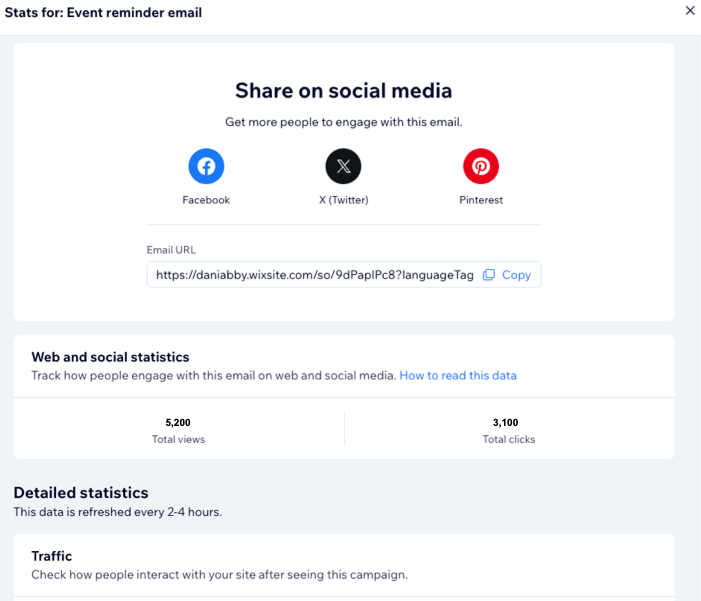
Task: Click the Facebook share icon
Action: pyautogui.click(x=206, y=166)
